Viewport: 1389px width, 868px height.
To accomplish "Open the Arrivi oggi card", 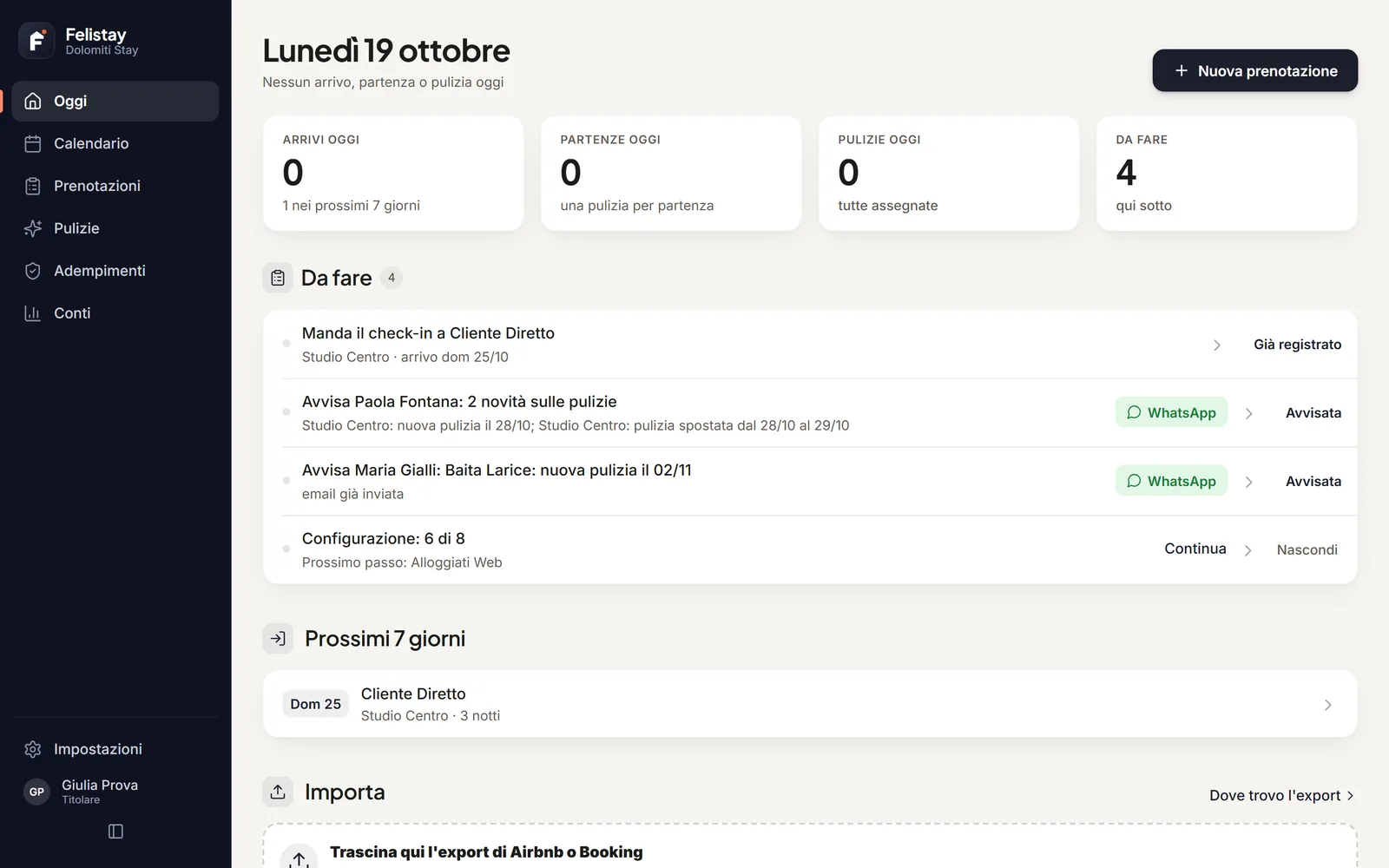I will [393, 174].
